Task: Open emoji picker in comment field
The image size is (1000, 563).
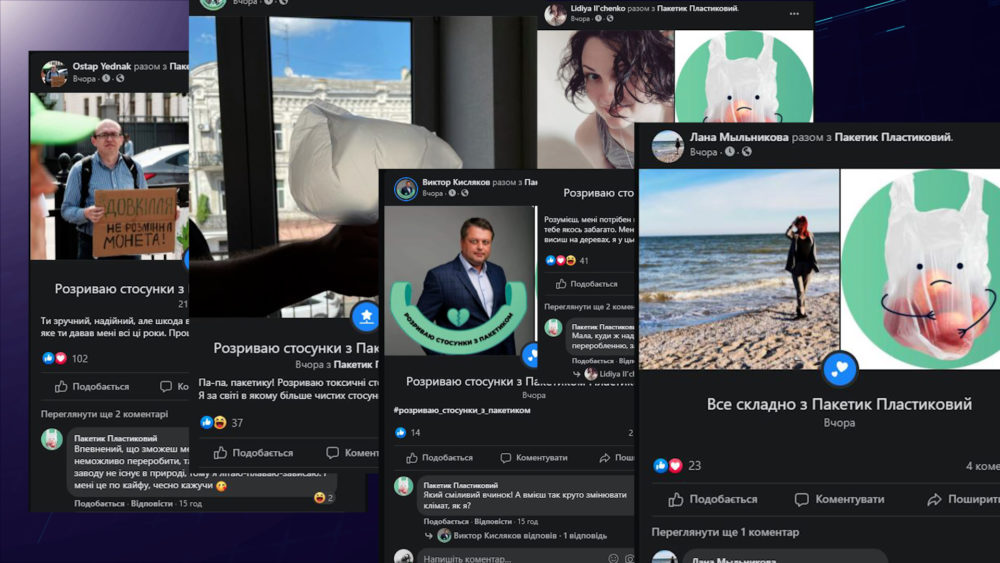Action: 614,559
